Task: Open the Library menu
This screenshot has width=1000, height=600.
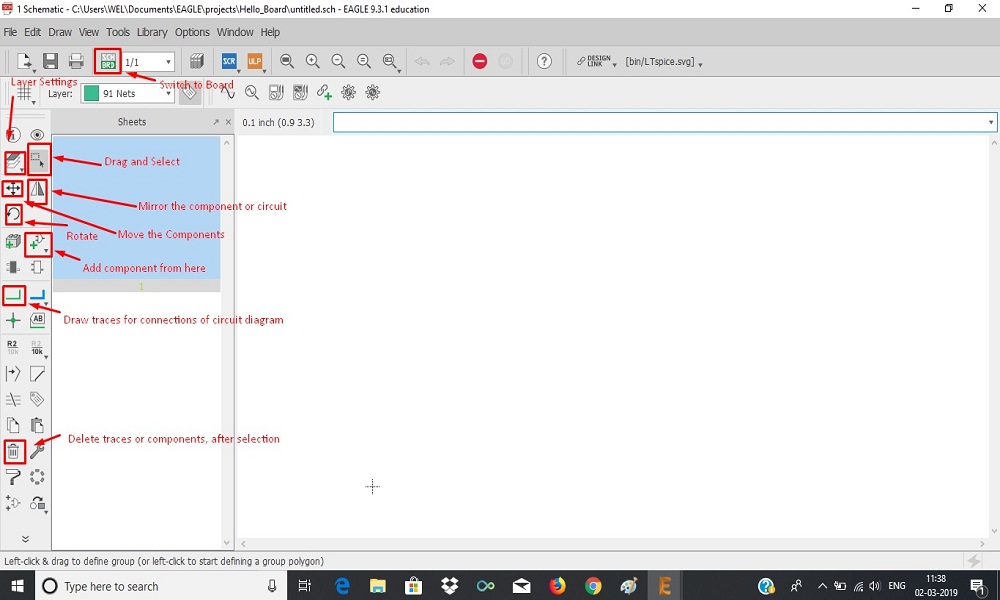Action: (x=152, y=32)
